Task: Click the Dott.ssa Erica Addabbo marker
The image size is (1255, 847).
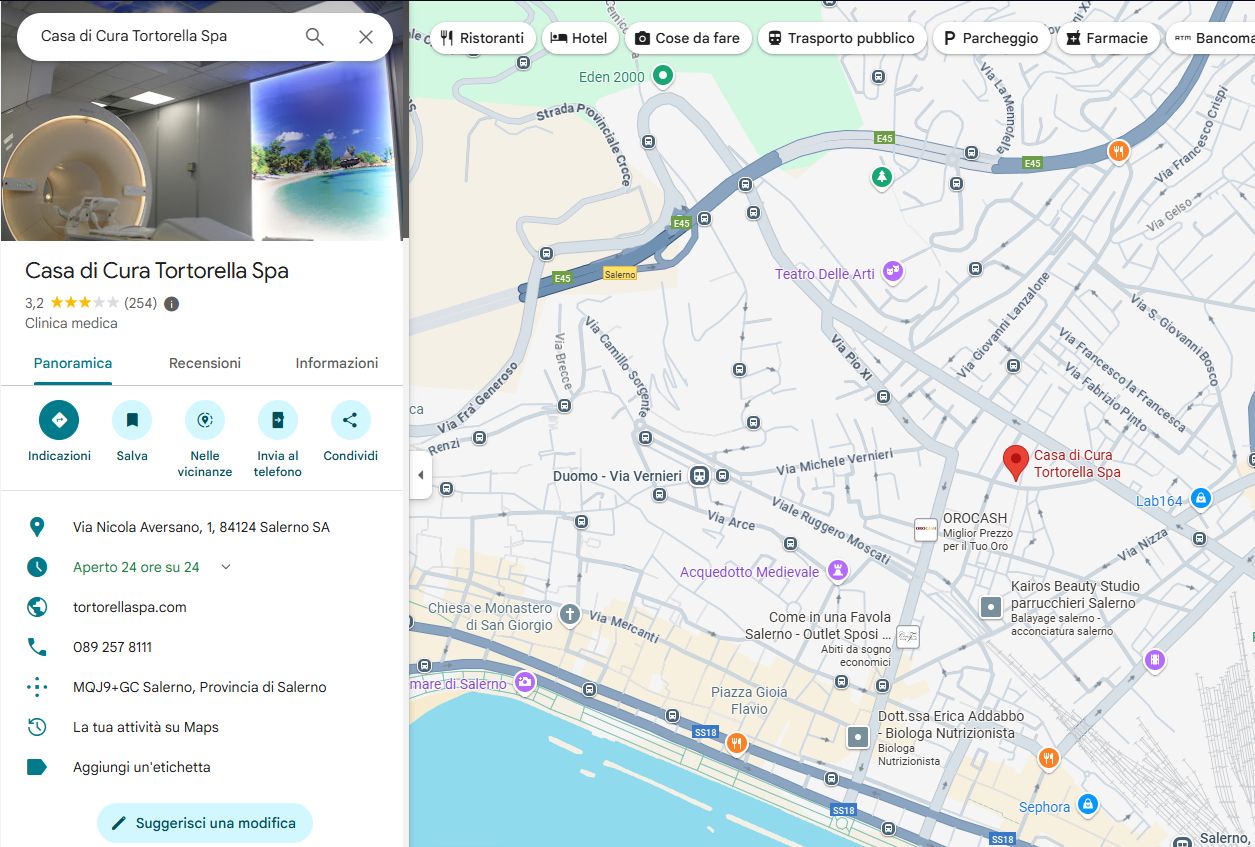Action: (x=858, y=737)
